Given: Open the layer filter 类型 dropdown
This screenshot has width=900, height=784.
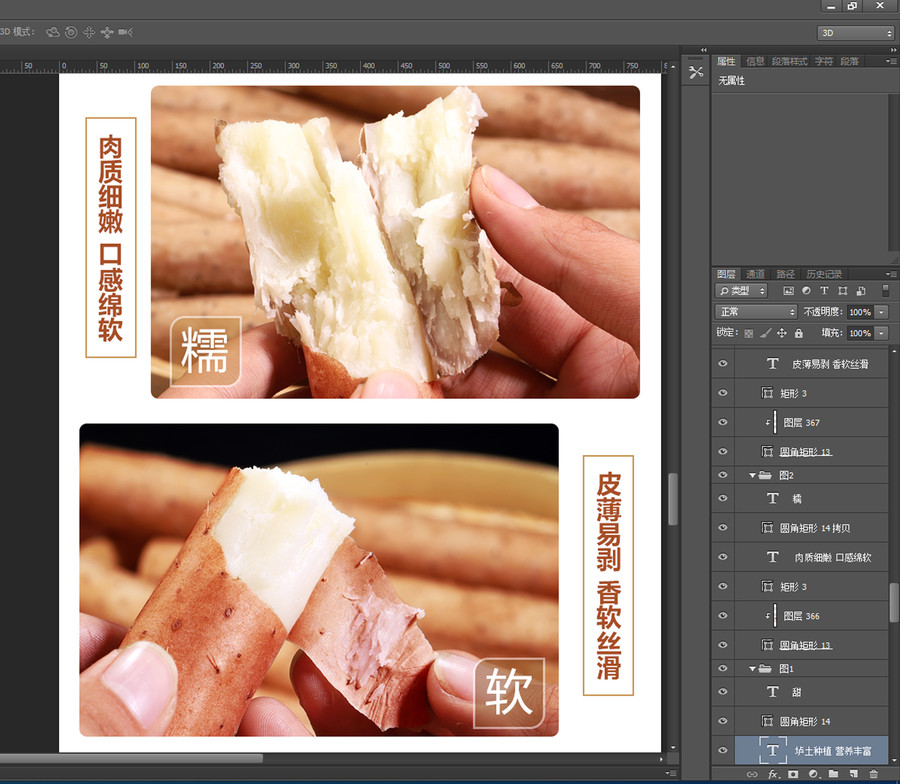Looking at the screenshot, I should click(742, 291).
